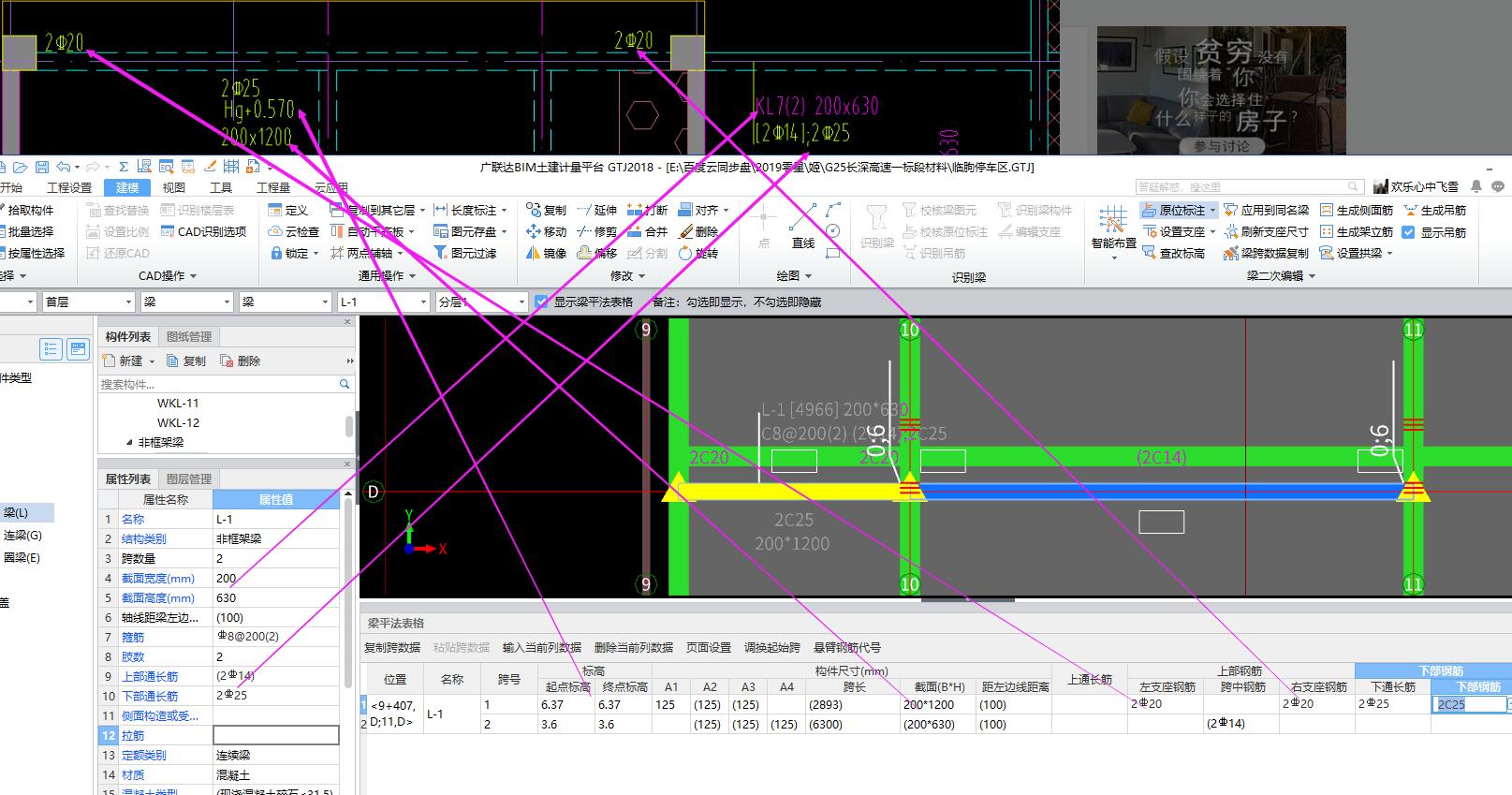Viewport: 1512px width, 795px height.
Task: Click 应用到同名梁 apply to same-name beams
Action: (1266, 210)
